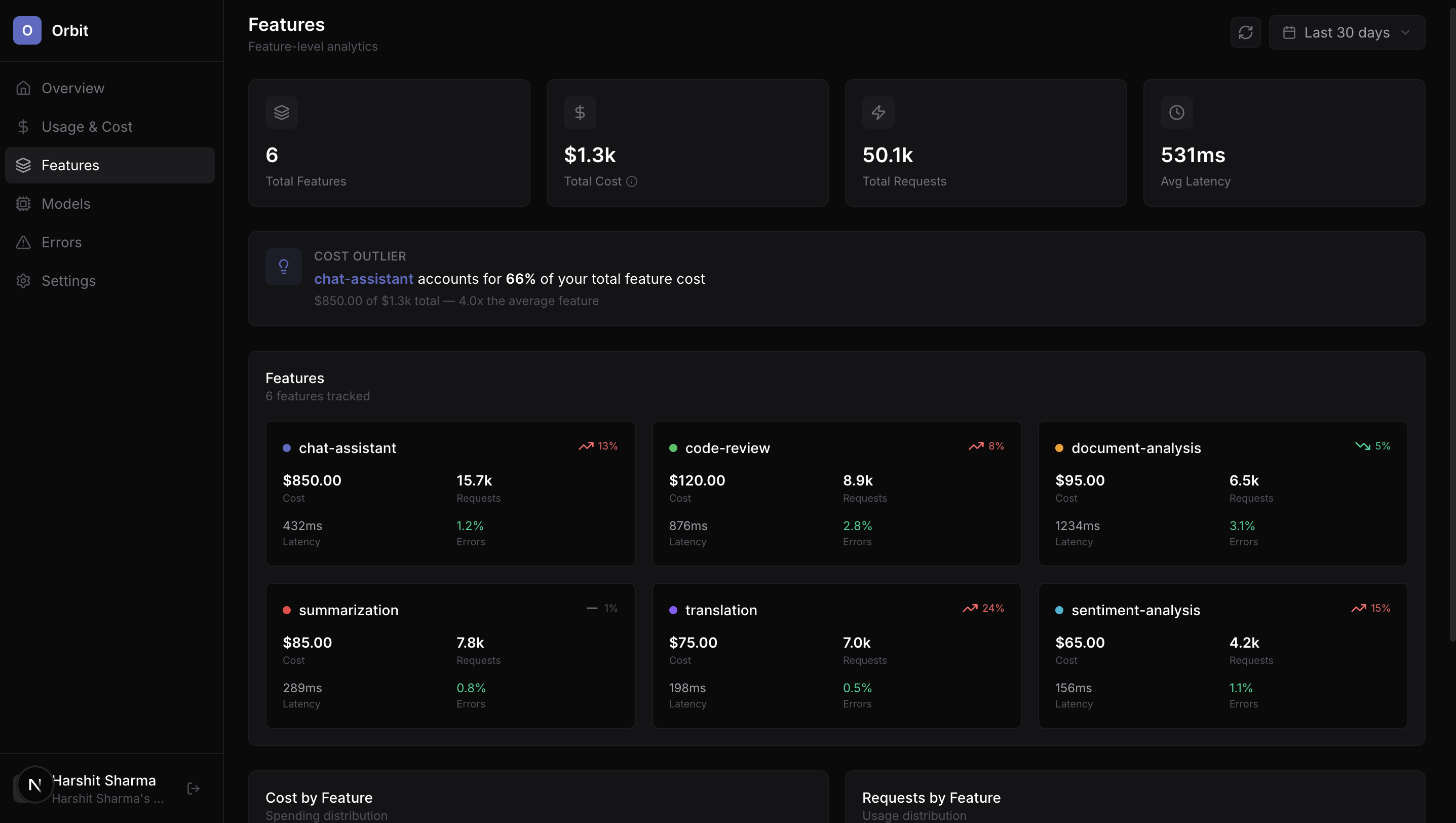Open the Overview page in sidebar
This screenshot has height=823, width=1456.
[72, 88]
